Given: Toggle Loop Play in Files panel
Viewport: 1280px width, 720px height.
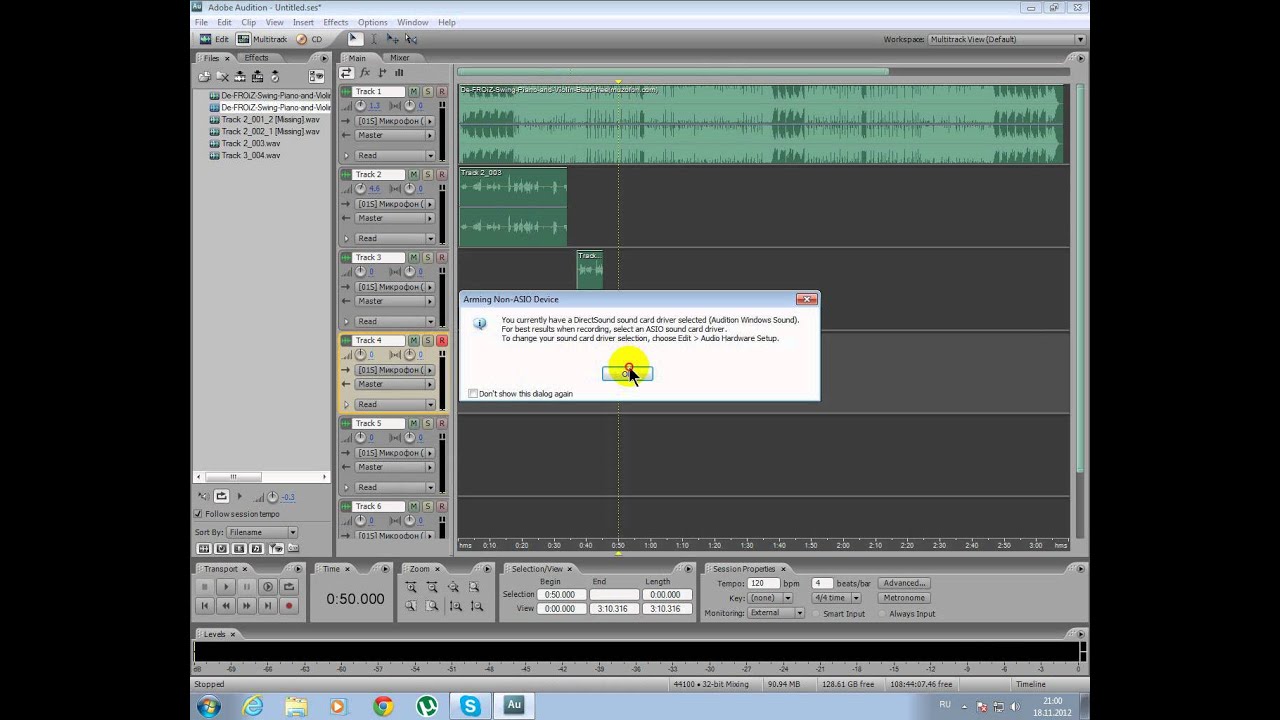Looking at the screenshot, I should (222, 496).
